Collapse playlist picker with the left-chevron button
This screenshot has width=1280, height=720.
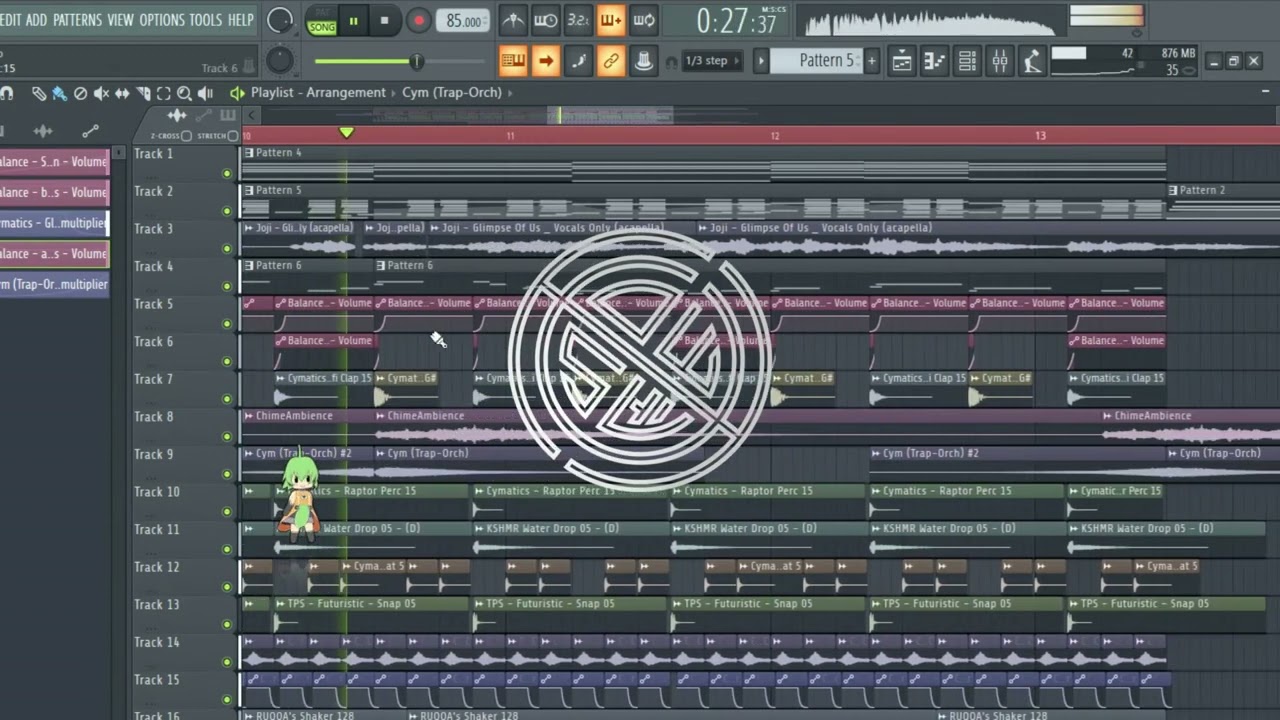[252, 116]
